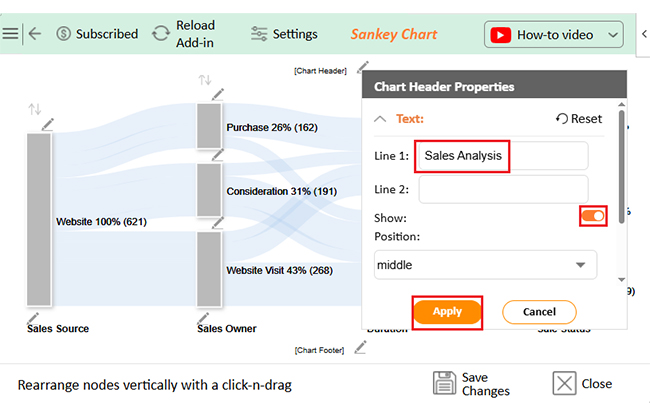Image resolution: width=650 pixels, height=416 pixels.
Task: Click the pencil icon beside Chart Footer
Action: [360, 347]
